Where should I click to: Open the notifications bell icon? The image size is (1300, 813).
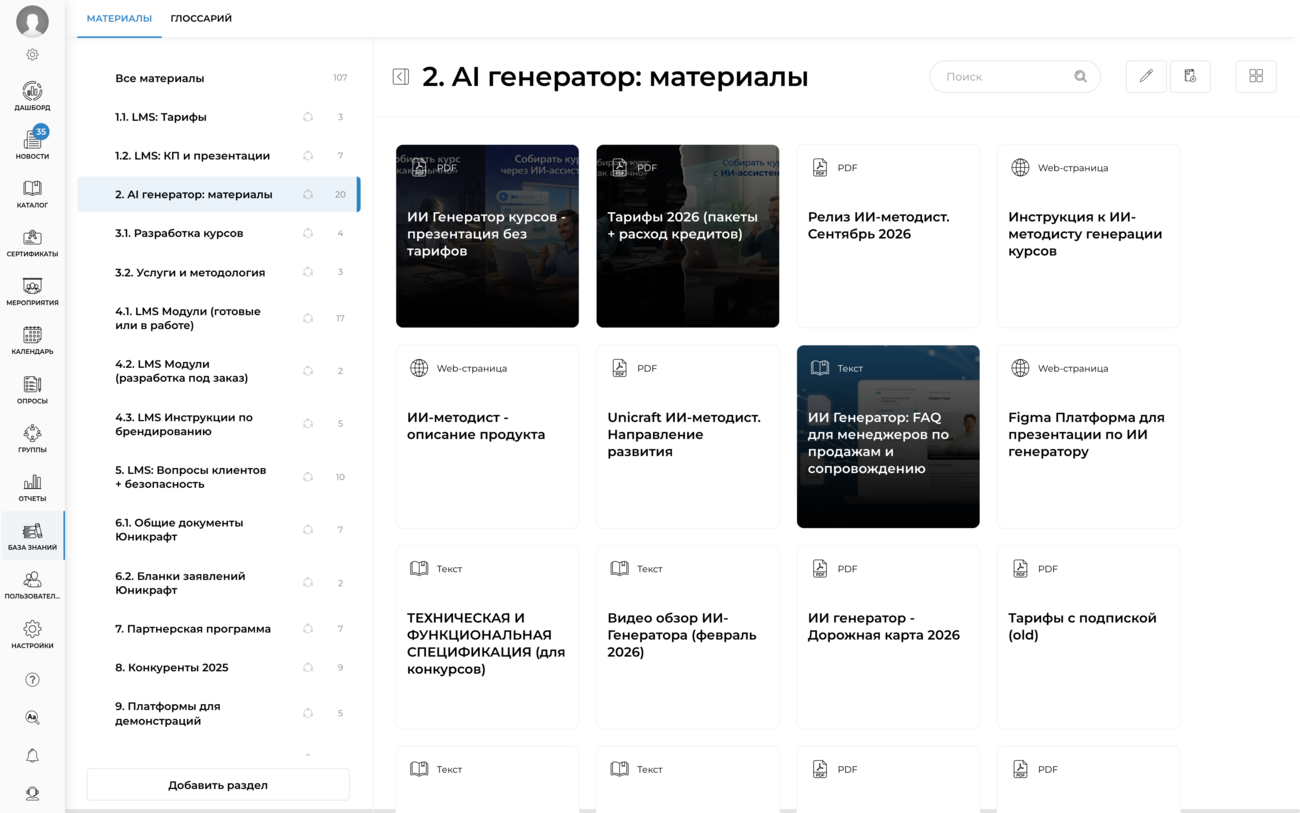[32, 756]
